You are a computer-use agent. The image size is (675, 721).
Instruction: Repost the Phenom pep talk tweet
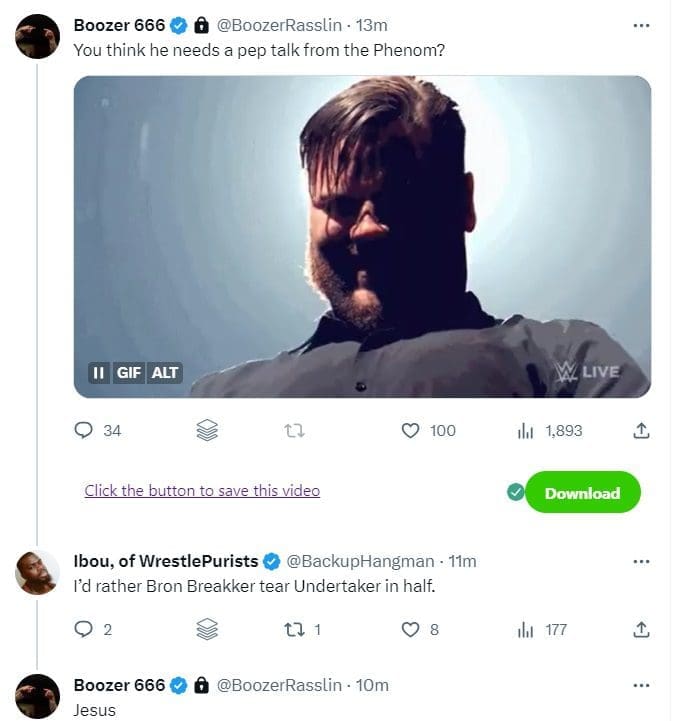tap(294, 430)
